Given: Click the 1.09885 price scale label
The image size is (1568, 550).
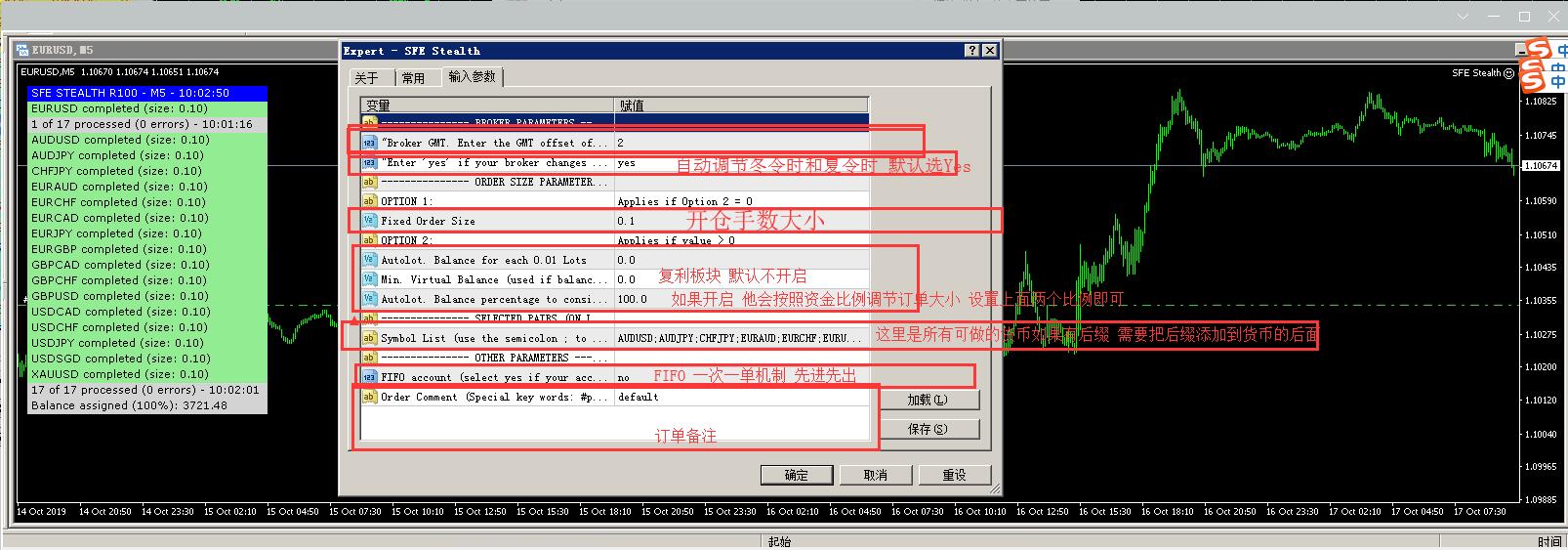Looking at the screenshot, I should (1541, 499).
